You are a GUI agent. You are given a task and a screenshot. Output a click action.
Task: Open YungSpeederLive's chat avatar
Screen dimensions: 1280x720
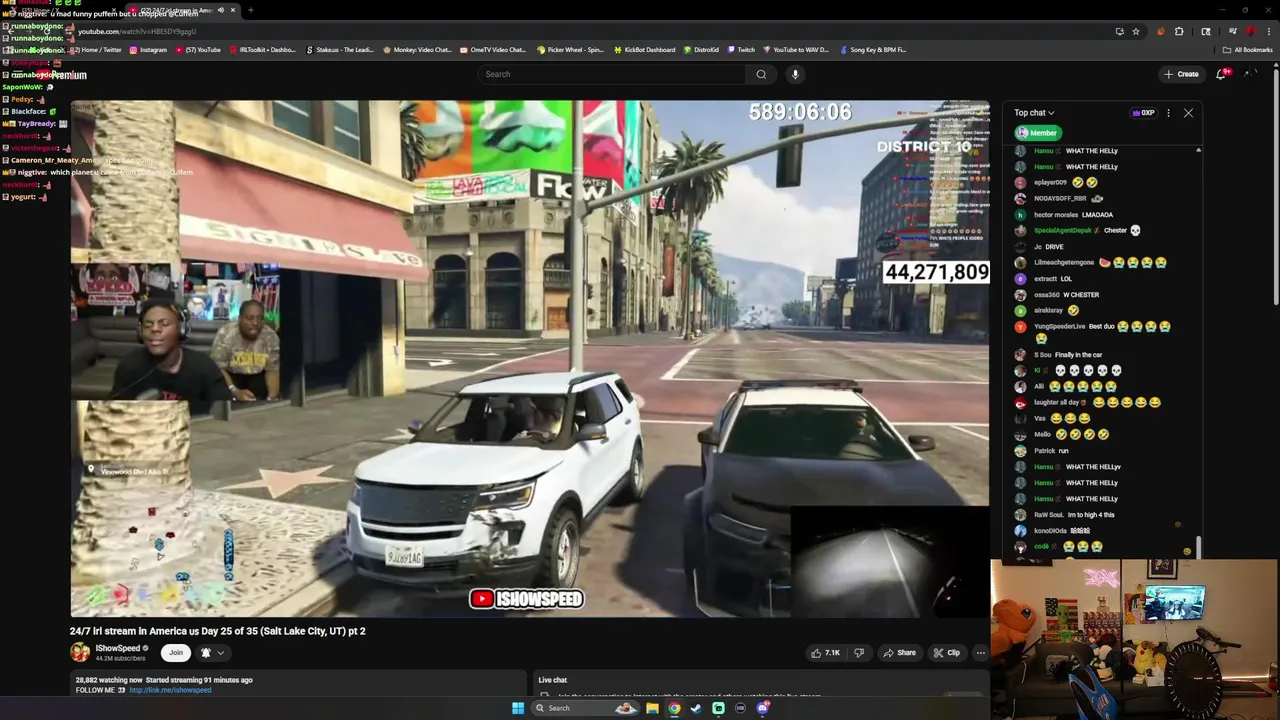[x=1020, y=327]
